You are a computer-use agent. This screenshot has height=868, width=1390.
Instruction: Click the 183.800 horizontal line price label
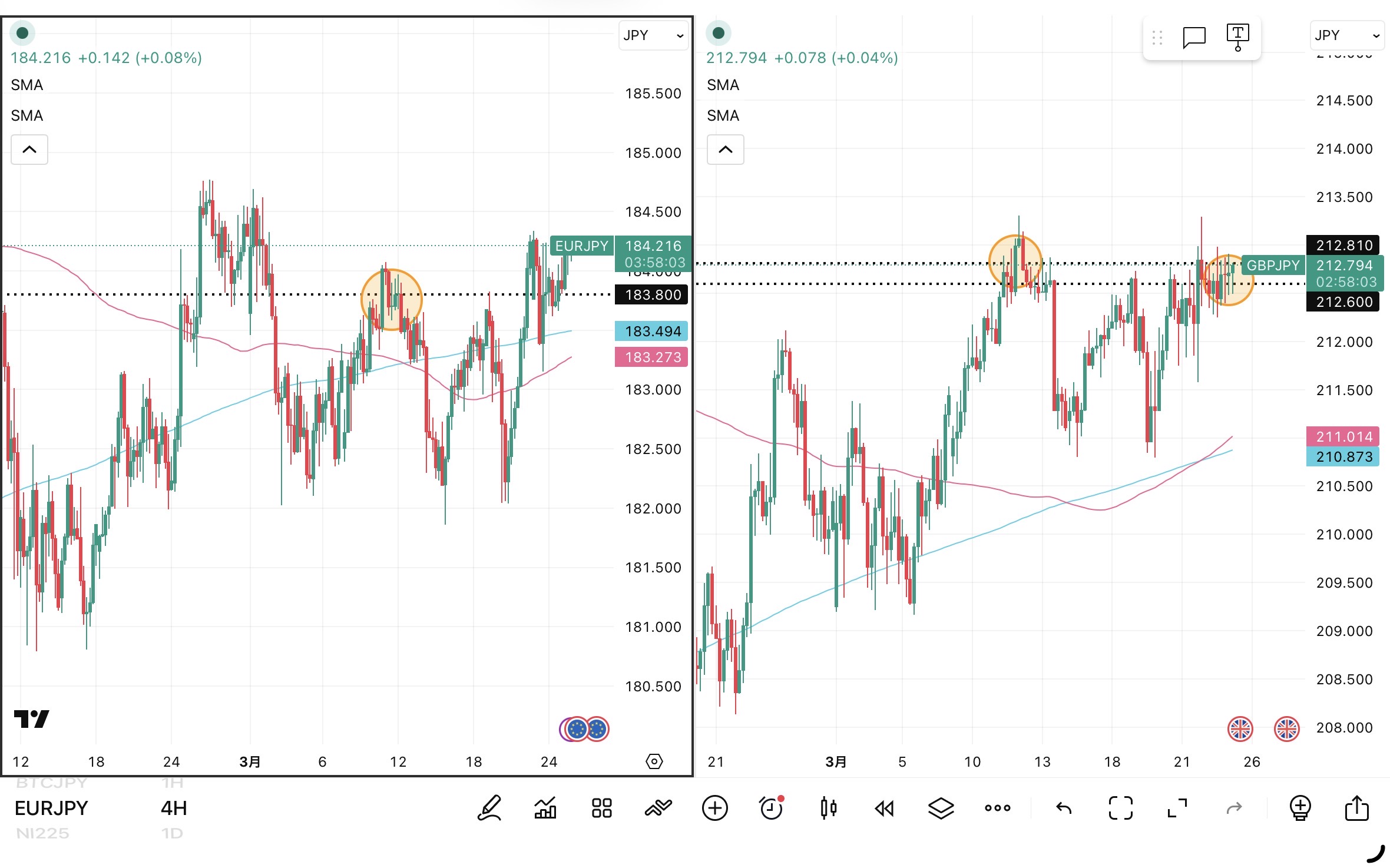click(651, 294)
